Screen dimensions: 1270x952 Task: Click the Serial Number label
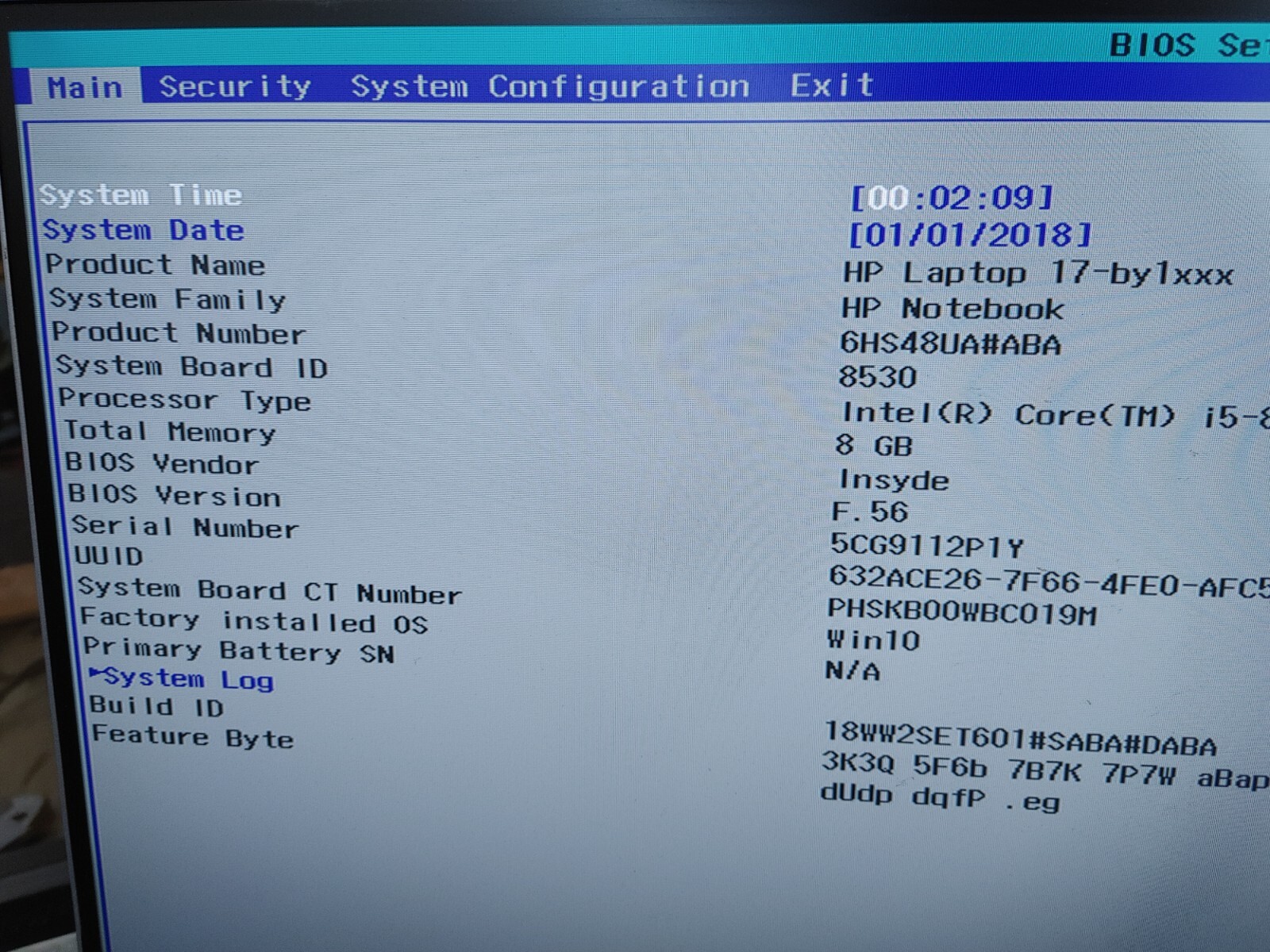[185, 527]
